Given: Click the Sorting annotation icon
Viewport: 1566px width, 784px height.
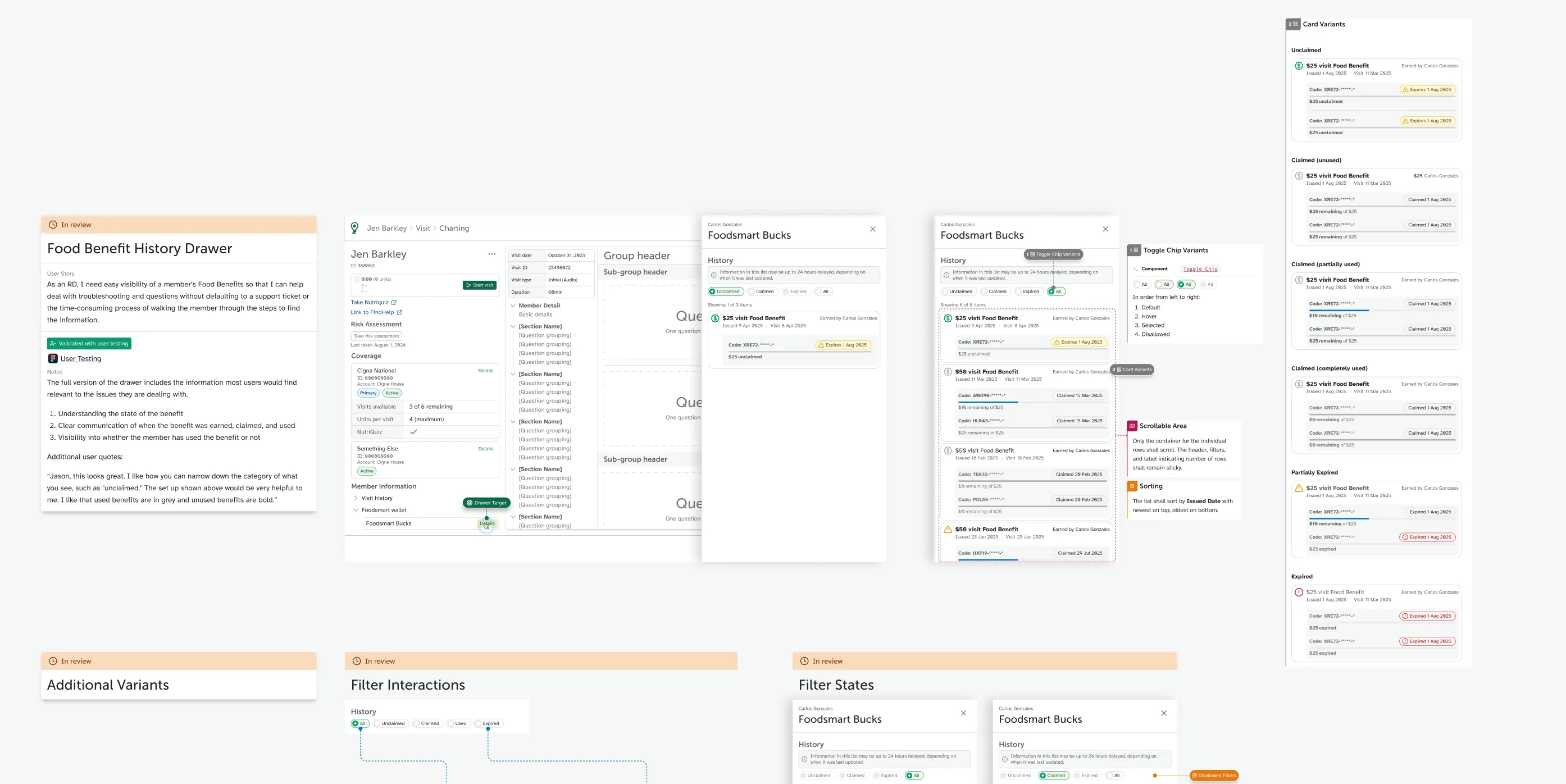Looking at the screenshot, I should [x=1132, y=486].
